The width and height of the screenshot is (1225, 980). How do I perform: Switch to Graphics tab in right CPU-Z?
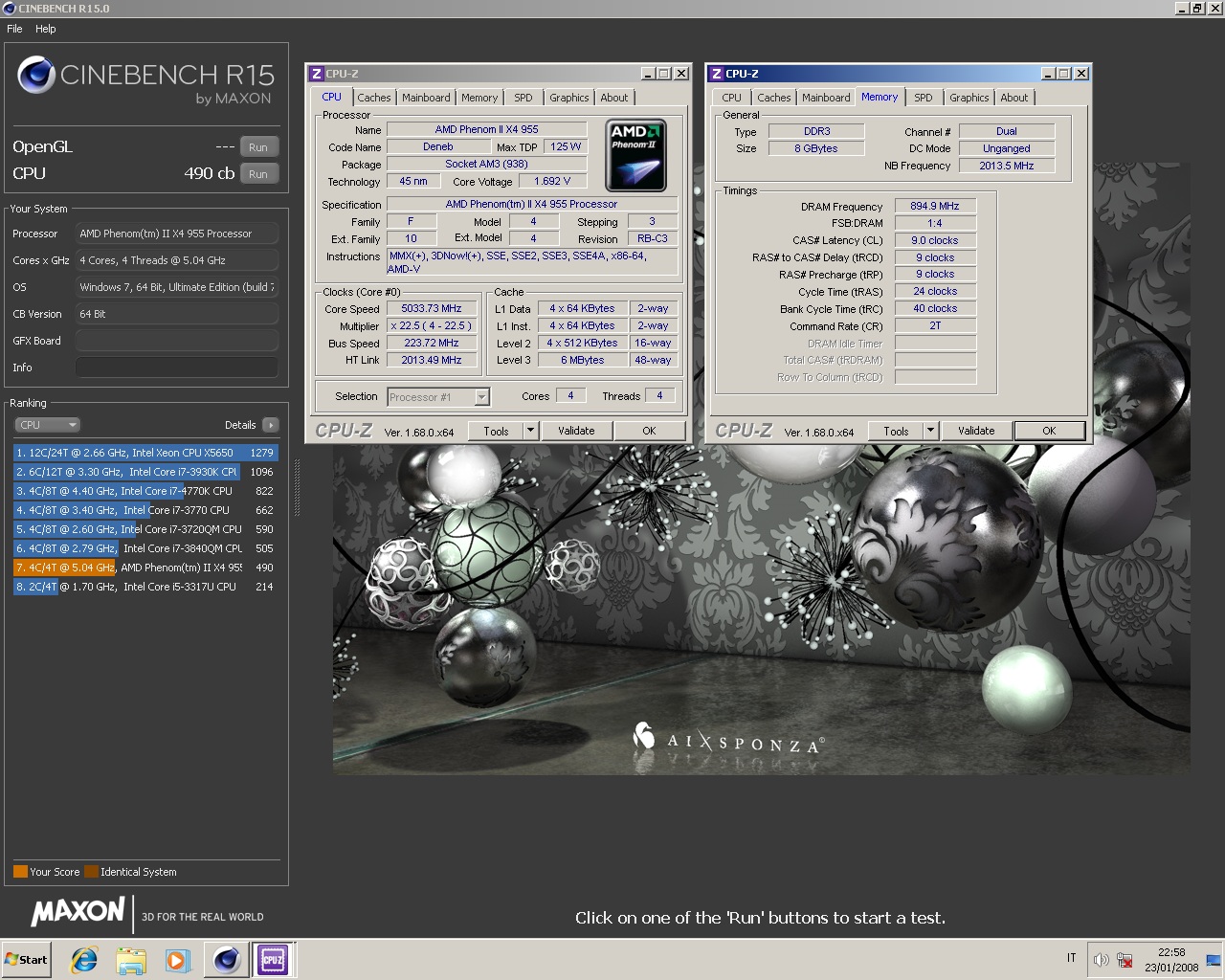(x=969, y=98)
